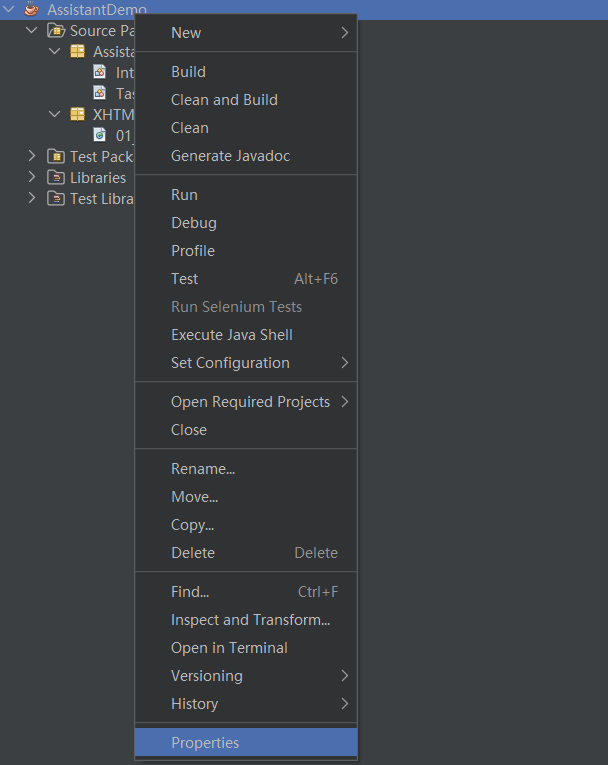This screenshot has height=765, width=608.
Task: Click the Source Packages folder icon
Action: [x=55, y=31]
